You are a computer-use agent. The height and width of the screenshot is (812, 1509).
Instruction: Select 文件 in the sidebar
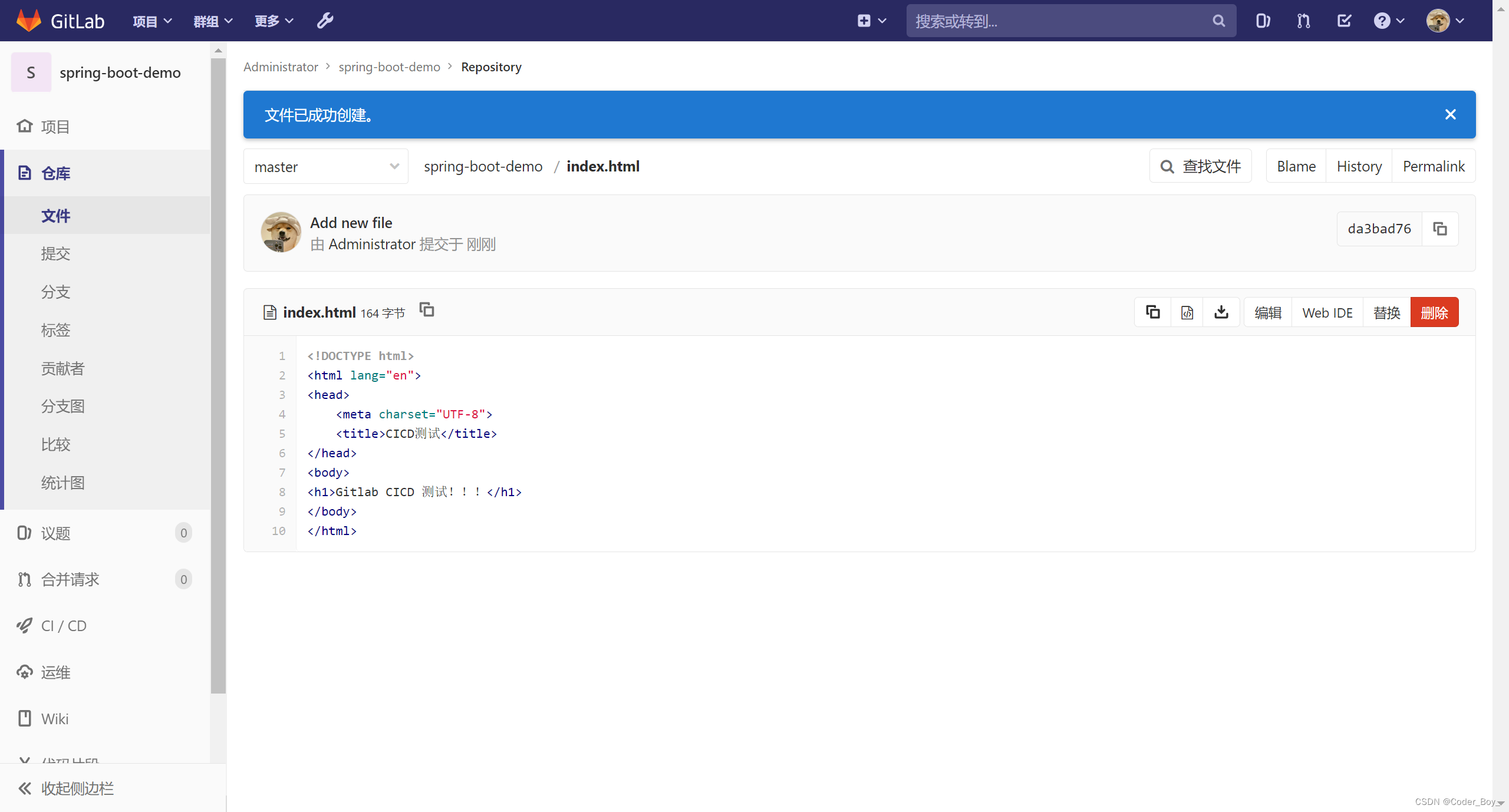pos(106,216)
